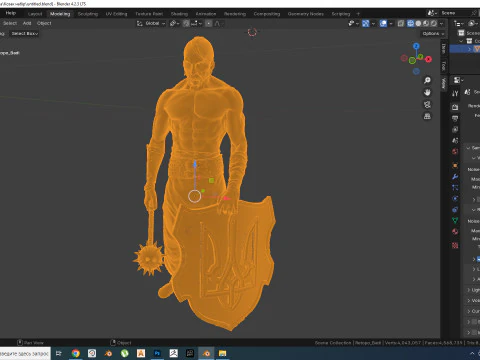Open the Object menu in header

point(44,23)
